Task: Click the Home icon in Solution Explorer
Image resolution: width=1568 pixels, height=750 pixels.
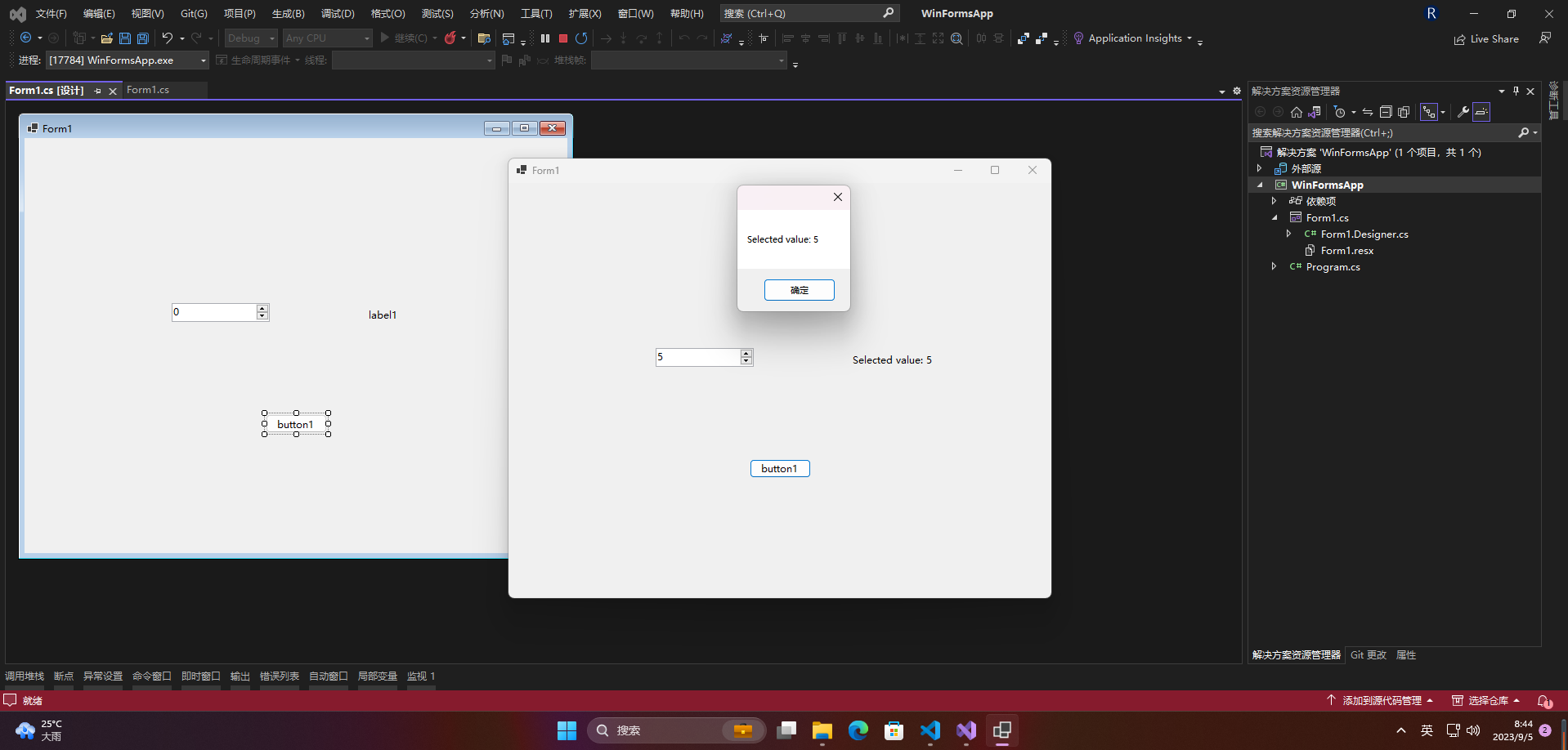Action: click(x=1297, y=112)
